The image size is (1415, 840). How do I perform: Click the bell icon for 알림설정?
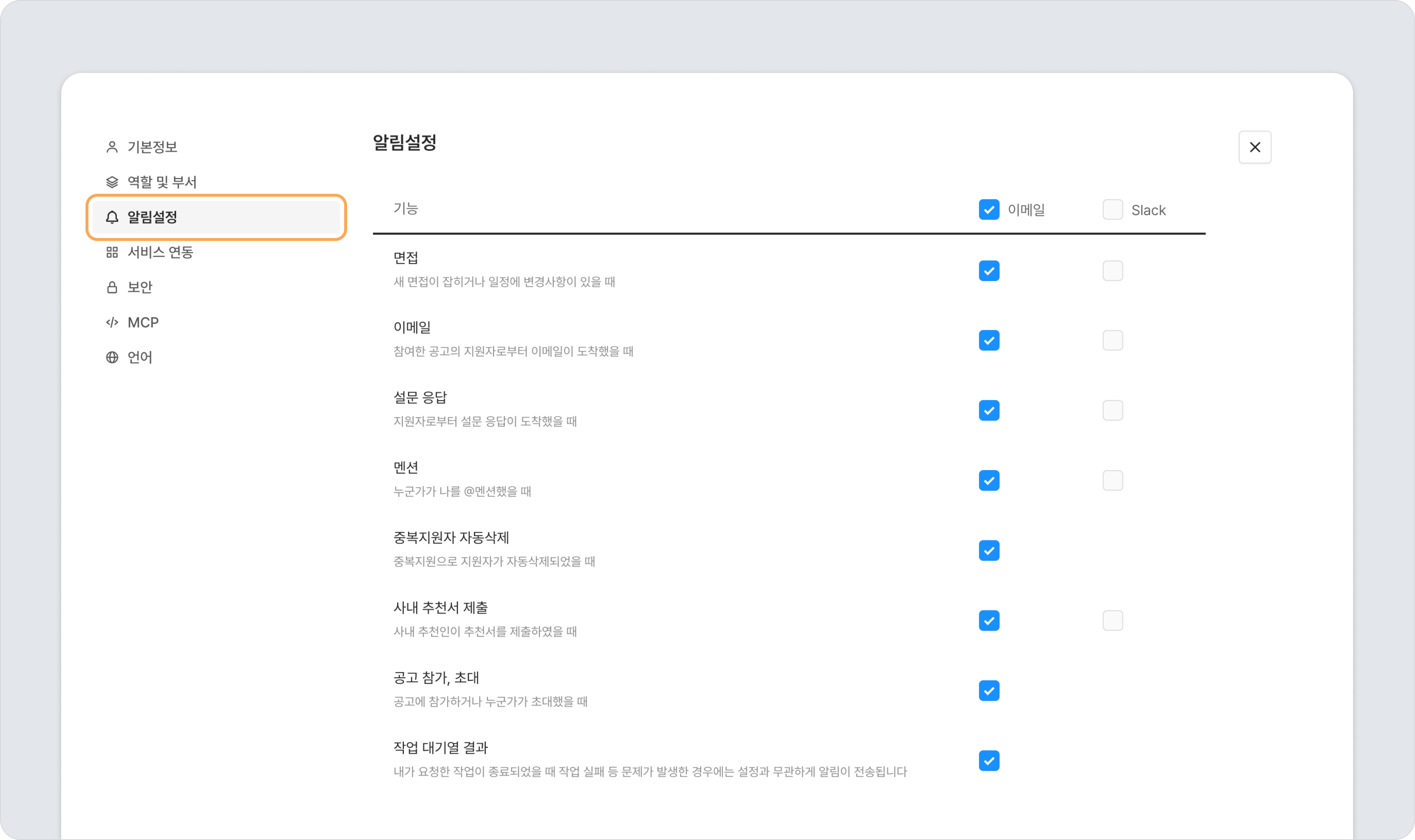pos(112,217)
